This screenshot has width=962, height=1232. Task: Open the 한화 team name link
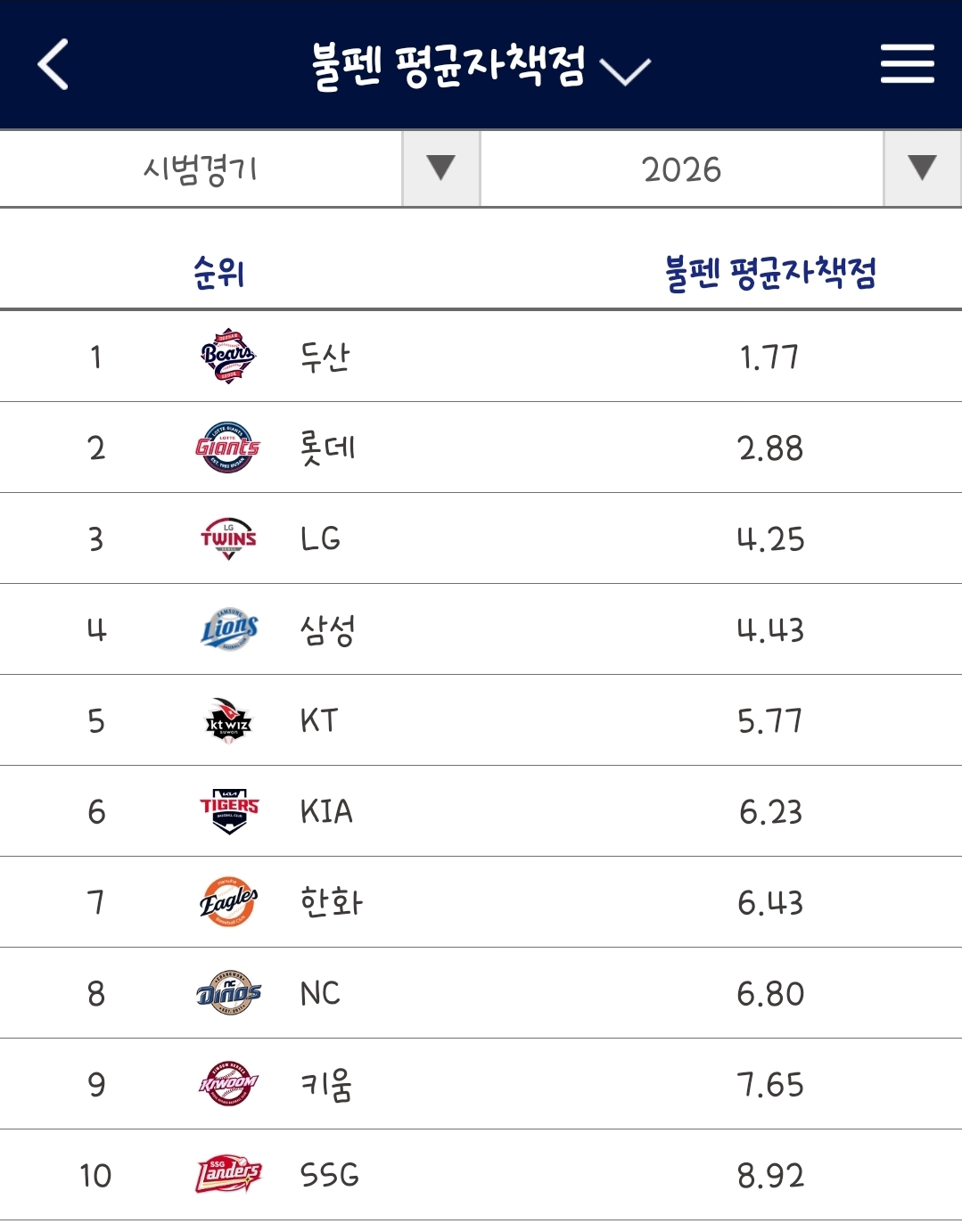(x=331, y=902)
